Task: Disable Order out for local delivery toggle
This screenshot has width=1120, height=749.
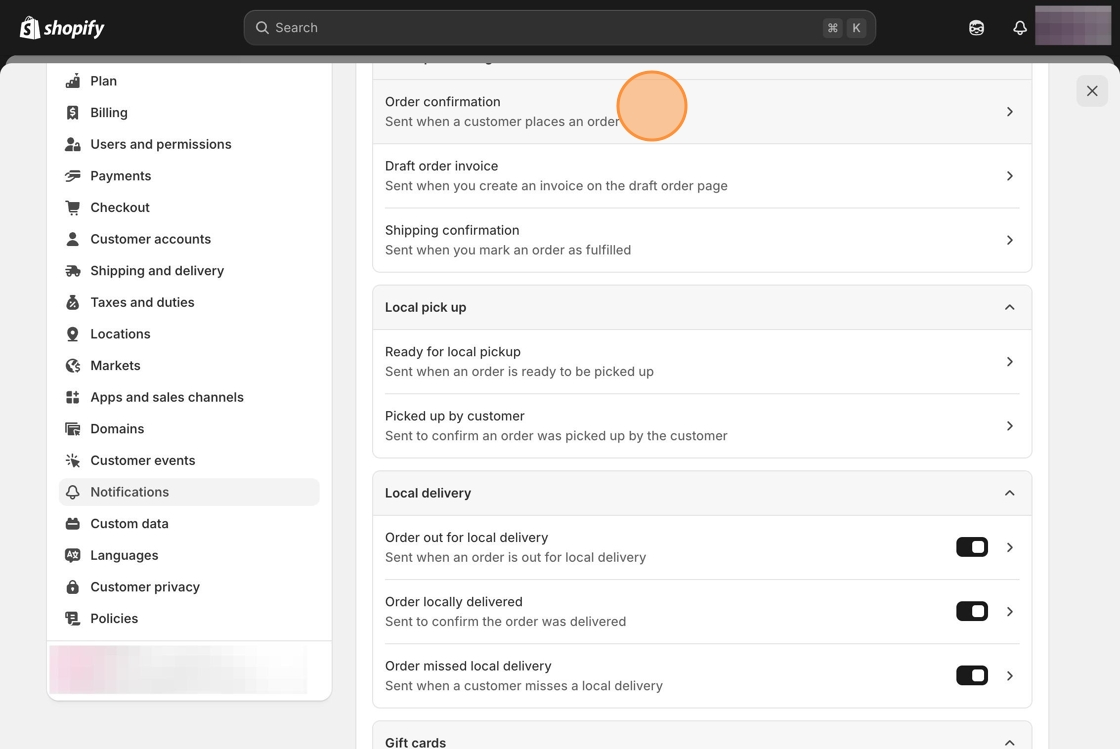Action: 971,547
